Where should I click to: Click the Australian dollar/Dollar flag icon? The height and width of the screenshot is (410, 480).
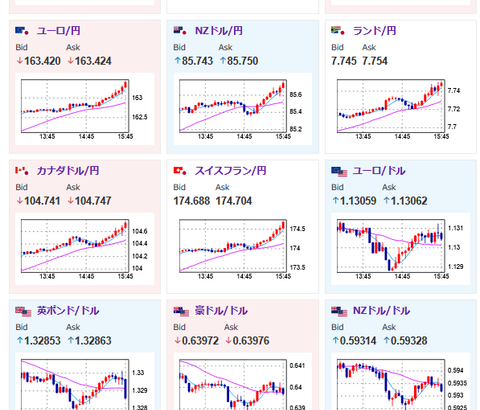[x=181, y=312]
